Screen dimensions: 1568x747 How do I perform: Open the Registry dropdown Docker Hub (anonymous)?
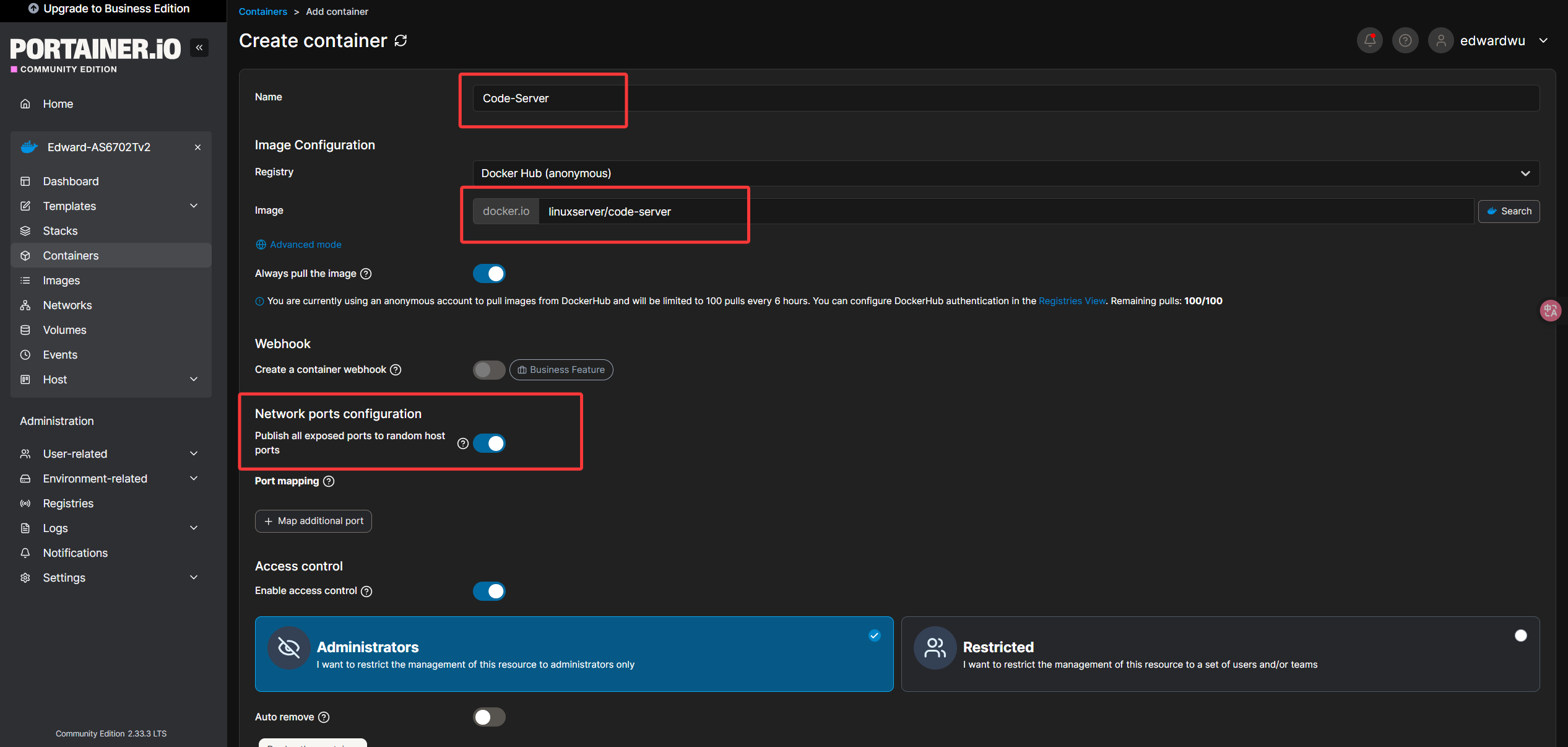[x=1005, y=173]
